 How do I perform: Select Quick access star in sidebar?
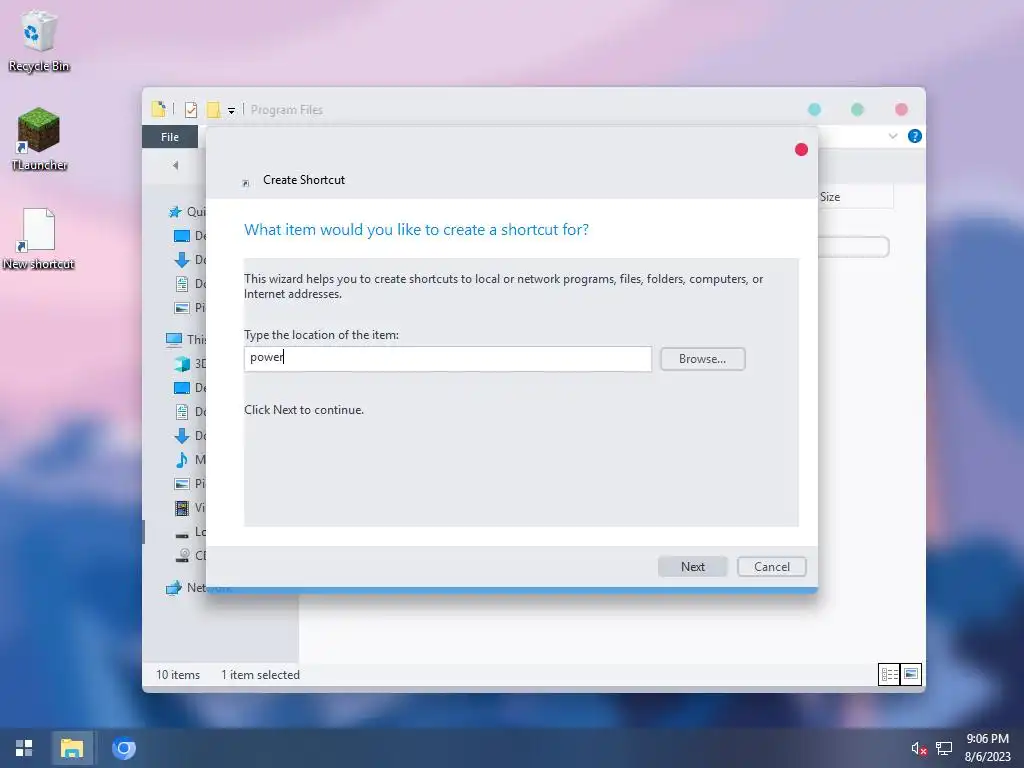tap(174, 212)
